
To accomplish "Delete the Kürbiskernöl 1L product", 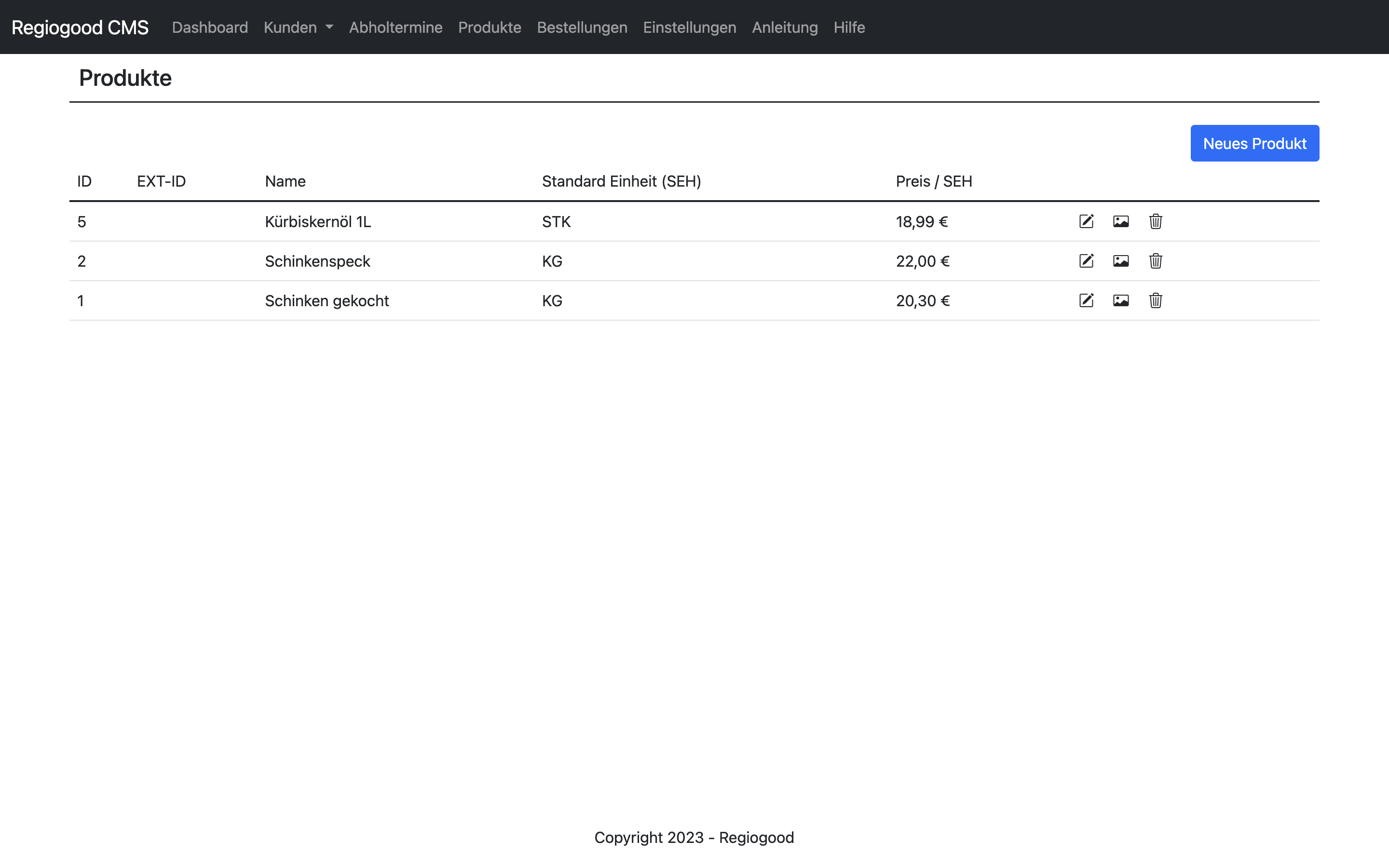I will [x=1156, y=222].
